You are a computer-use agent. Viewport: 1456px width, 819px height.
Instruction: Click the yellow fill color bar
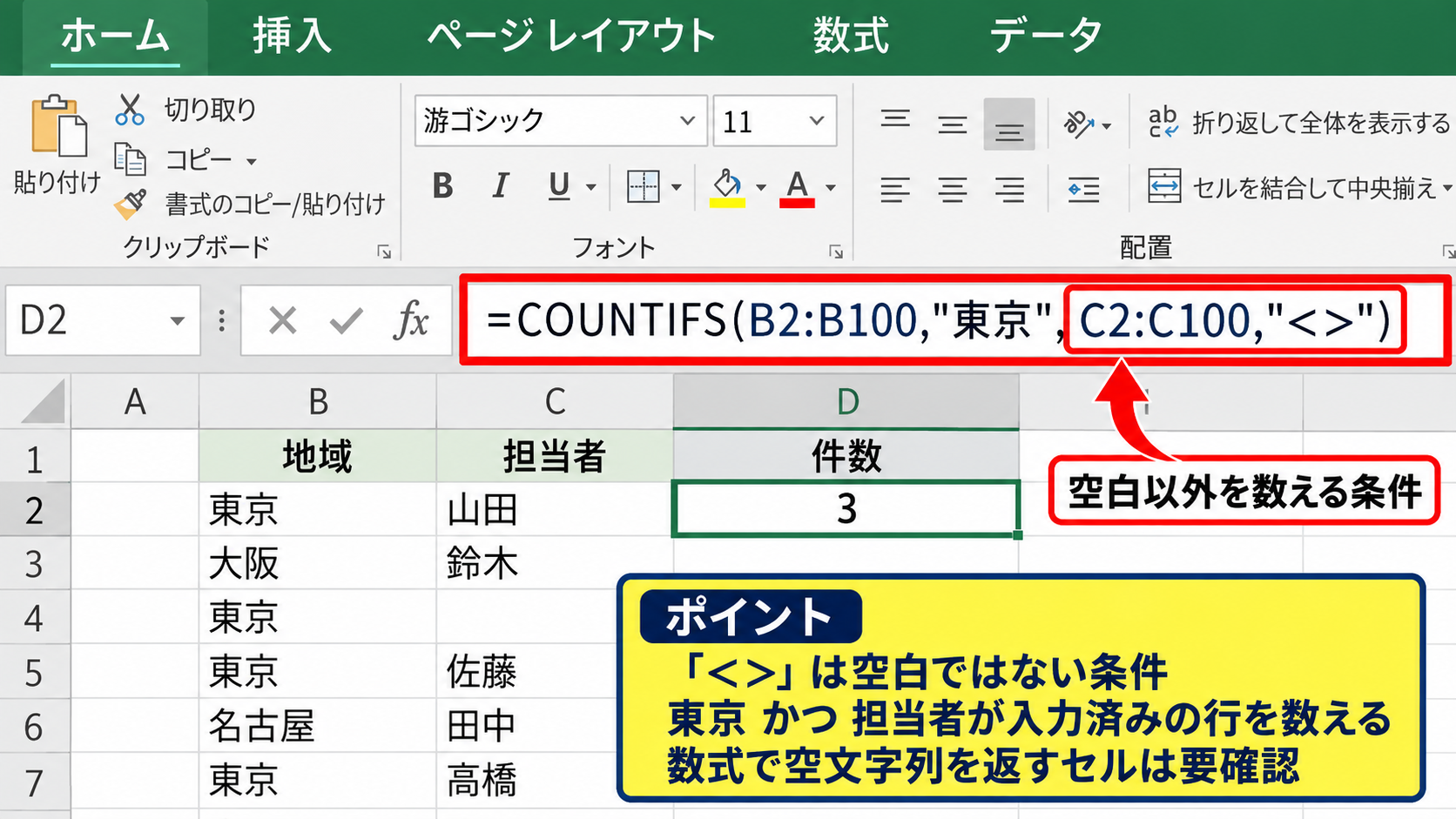coord(727,203)
